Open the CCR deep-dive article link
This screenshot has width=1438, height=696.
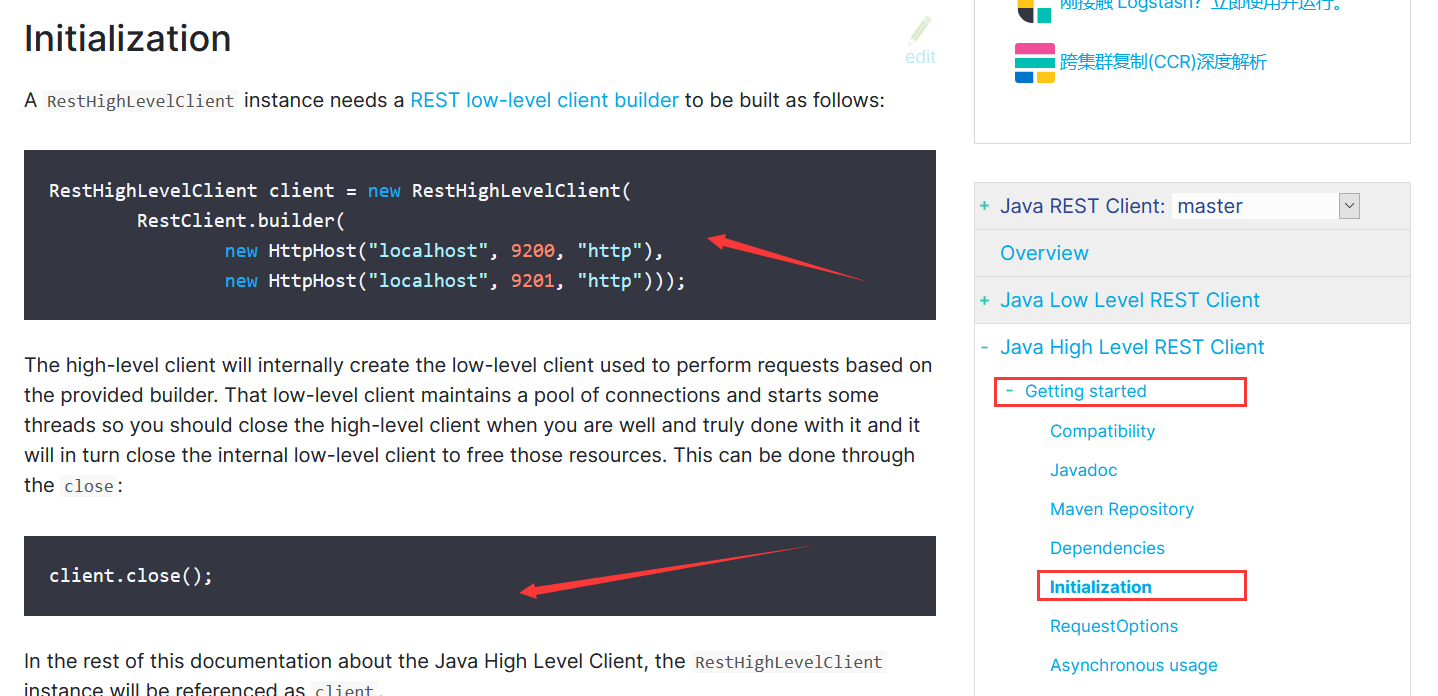coord(1162,62)
